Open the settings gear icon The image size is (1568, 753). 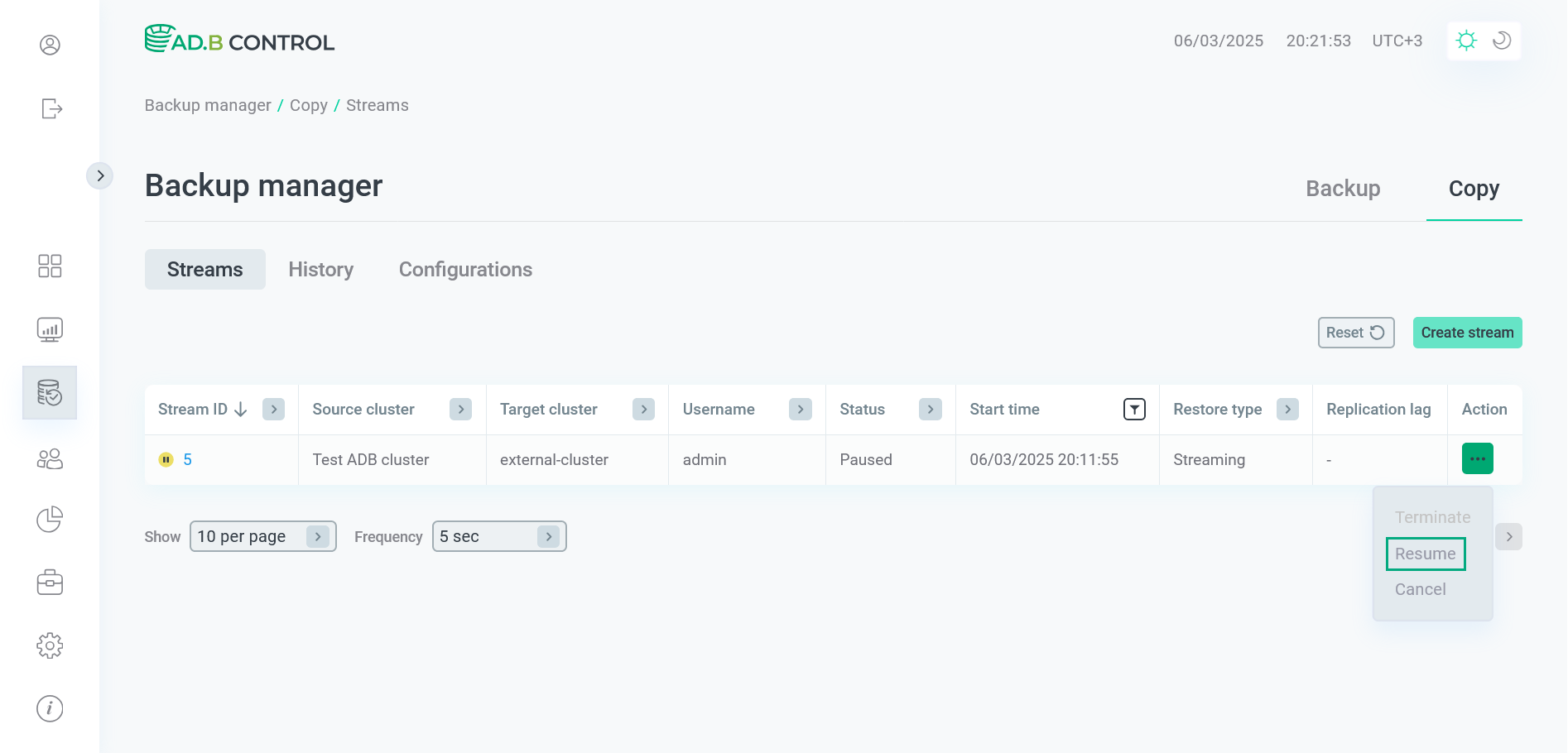point(50,645)
